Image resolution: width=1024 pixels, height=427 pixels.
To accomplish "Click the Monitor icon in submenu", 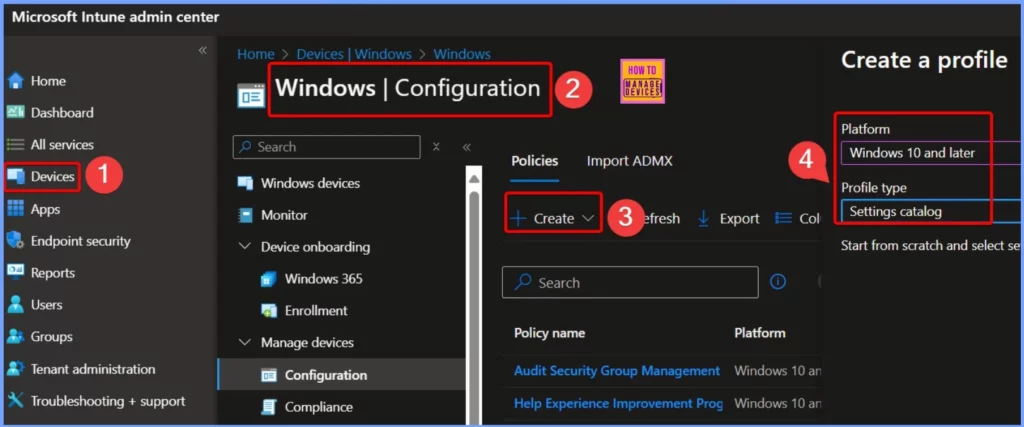I will (246, 215).
